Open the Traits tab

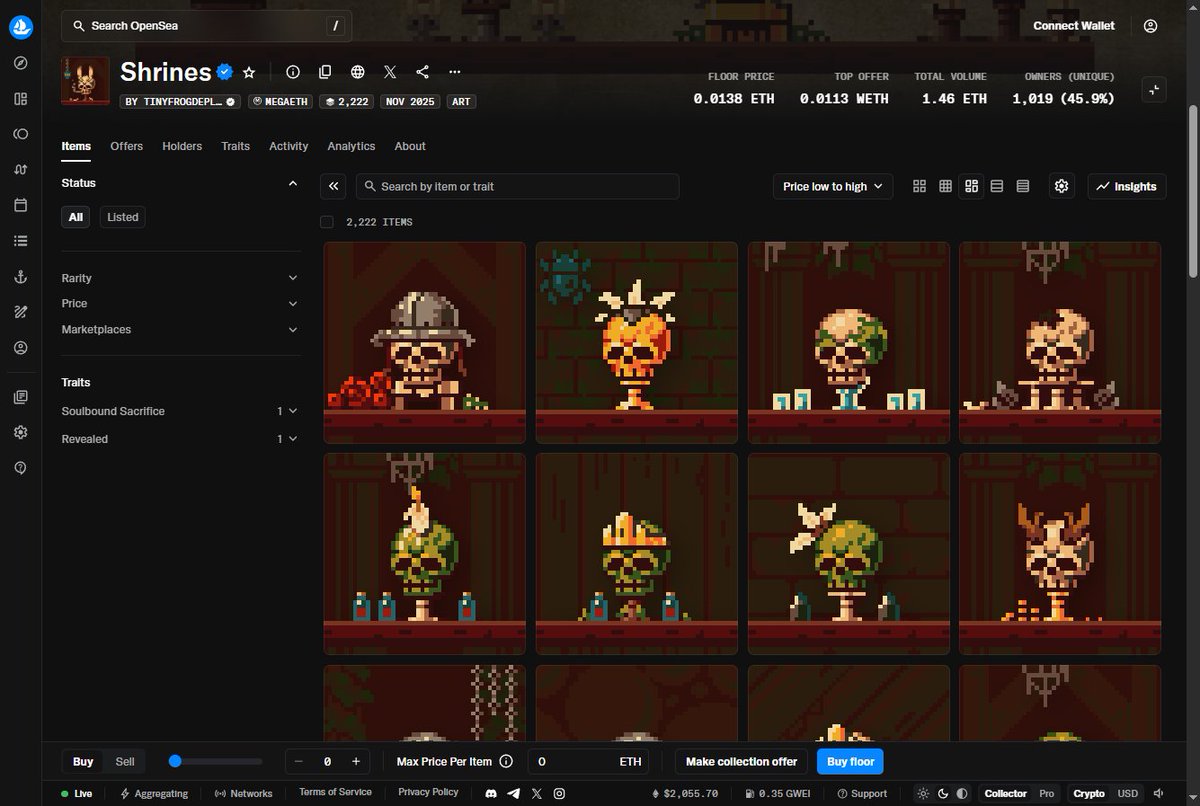coord(236,146)
